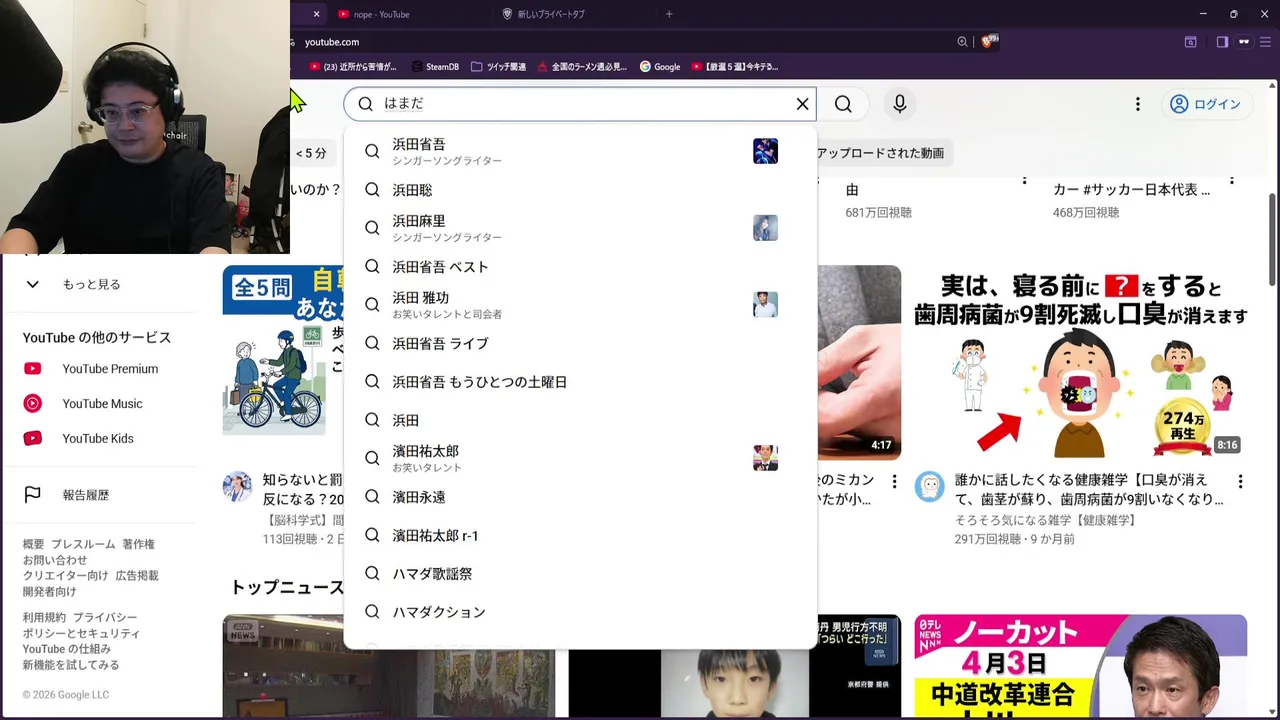The image size is (1280, 720).
Task: Start voice search with the microphone icon
Action: pyautogui.click(x=900, y=104)
